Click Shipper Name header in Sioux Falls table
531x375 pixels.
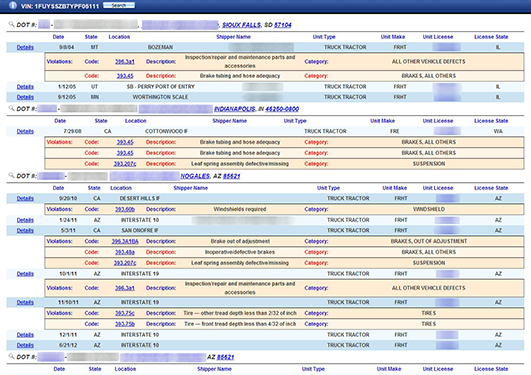tap(233, 37)
